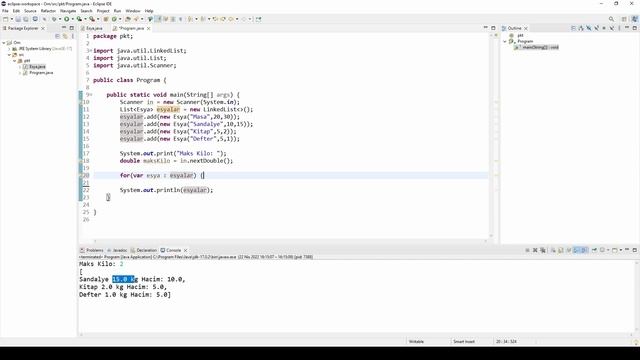
Task: Select the Java perspective icon
Action: [634, 19]
